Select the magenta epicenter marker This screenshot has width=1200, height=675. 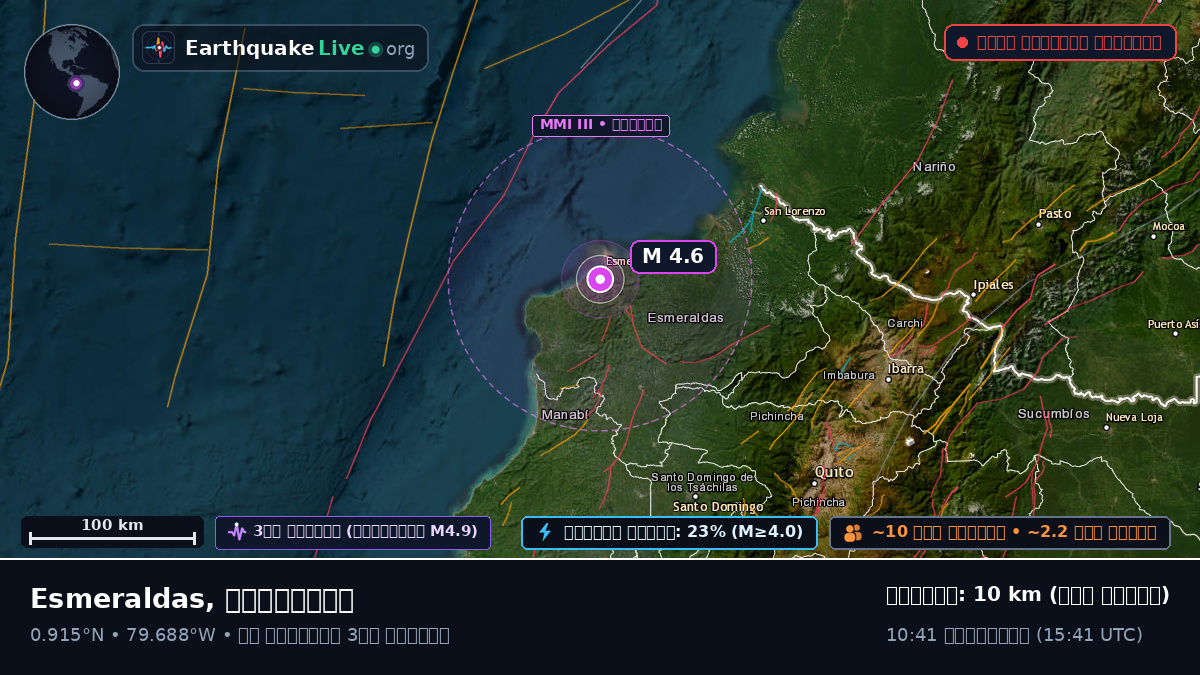coord(600,280)
